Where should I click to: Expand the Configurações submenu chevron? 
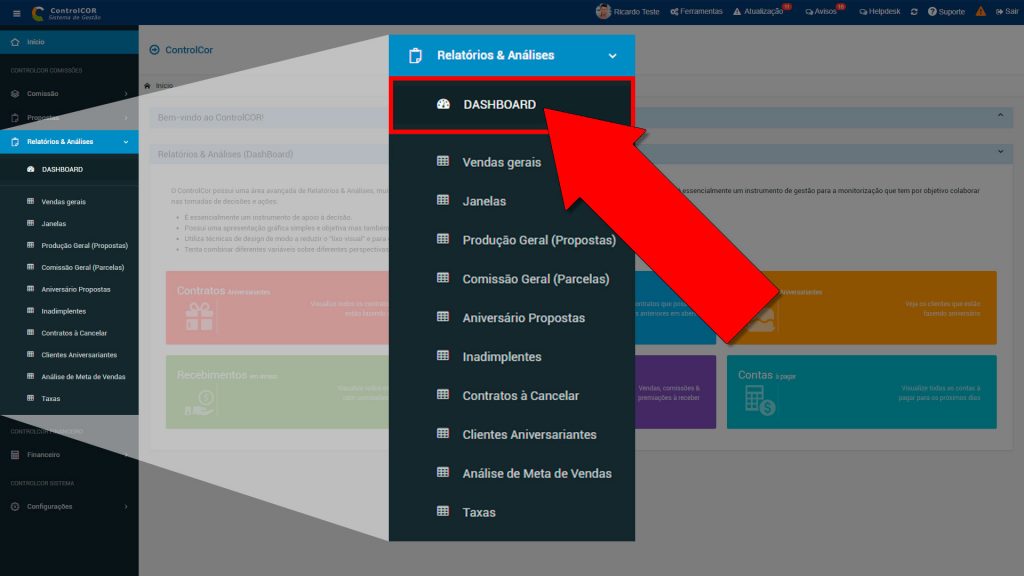[x=126, y=507]
